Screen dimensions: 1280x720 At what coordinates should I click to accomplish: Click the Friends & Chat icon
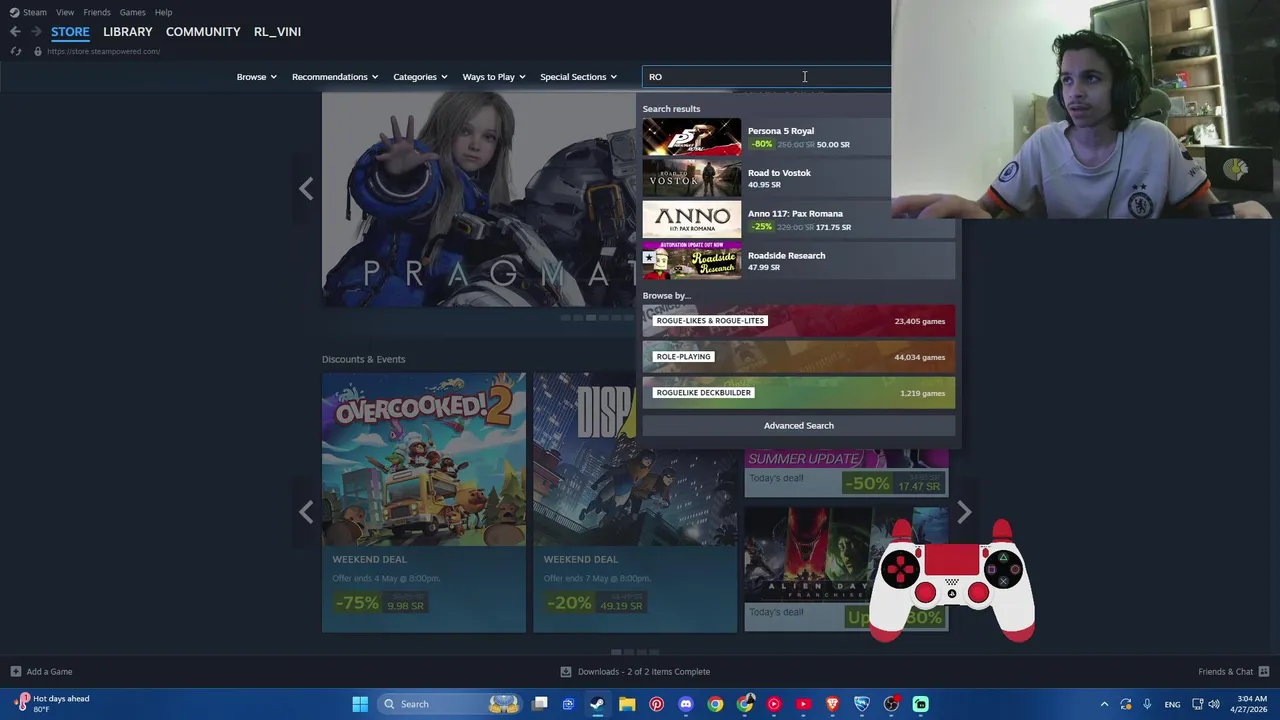point(1264,672)
